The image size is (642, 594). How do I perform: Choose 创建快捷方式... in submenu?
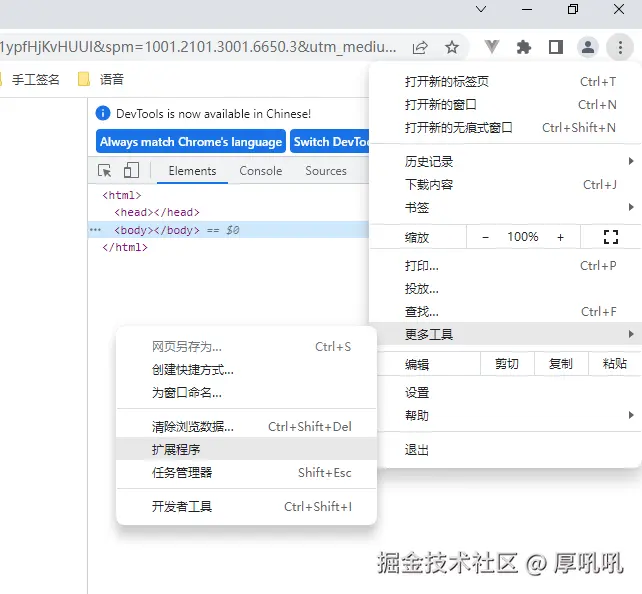point(246,370)
